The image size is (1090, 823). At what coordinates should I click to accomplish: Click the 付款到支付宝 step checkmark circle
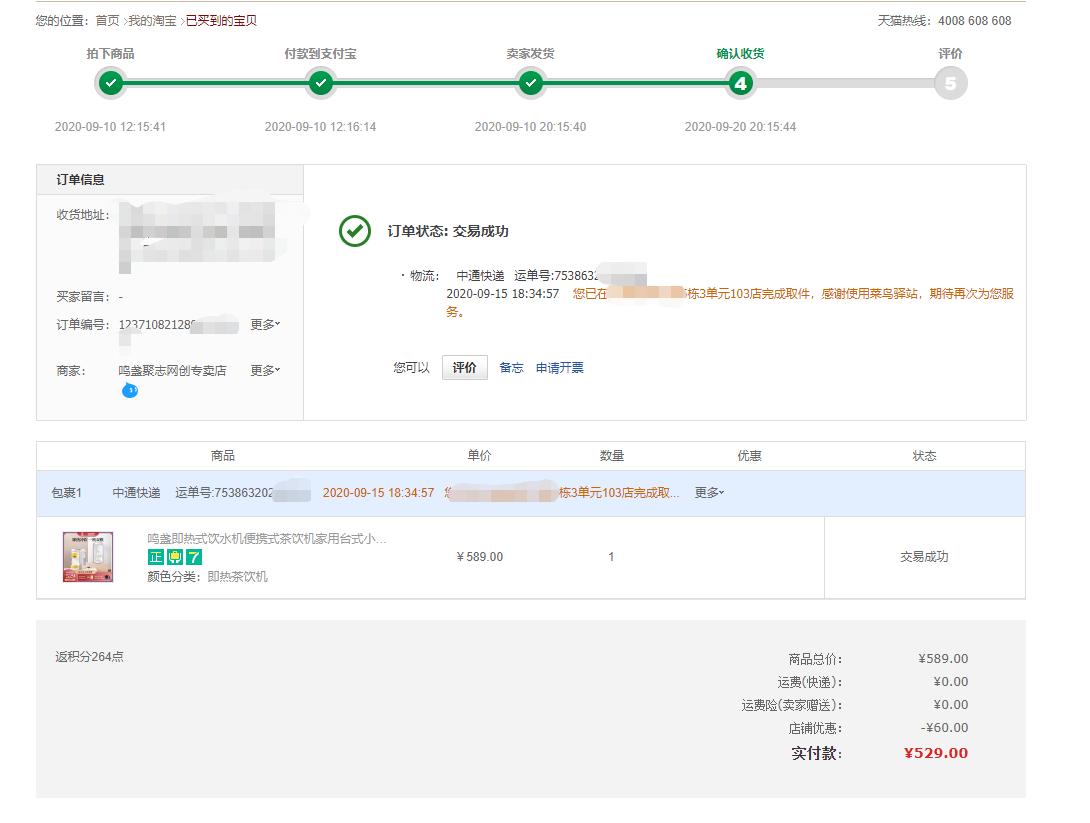point(320,83)
